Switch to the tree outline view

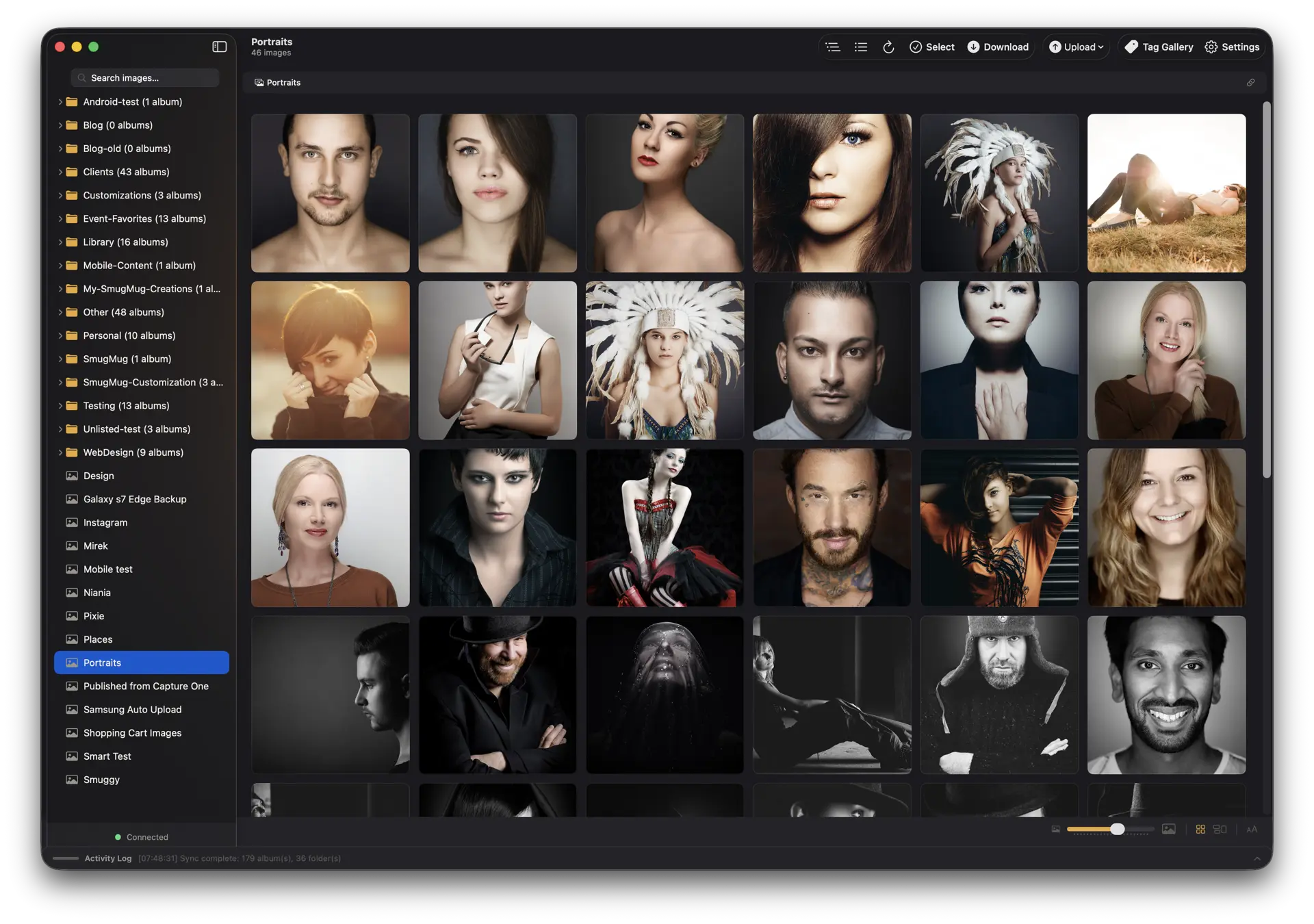833,47
